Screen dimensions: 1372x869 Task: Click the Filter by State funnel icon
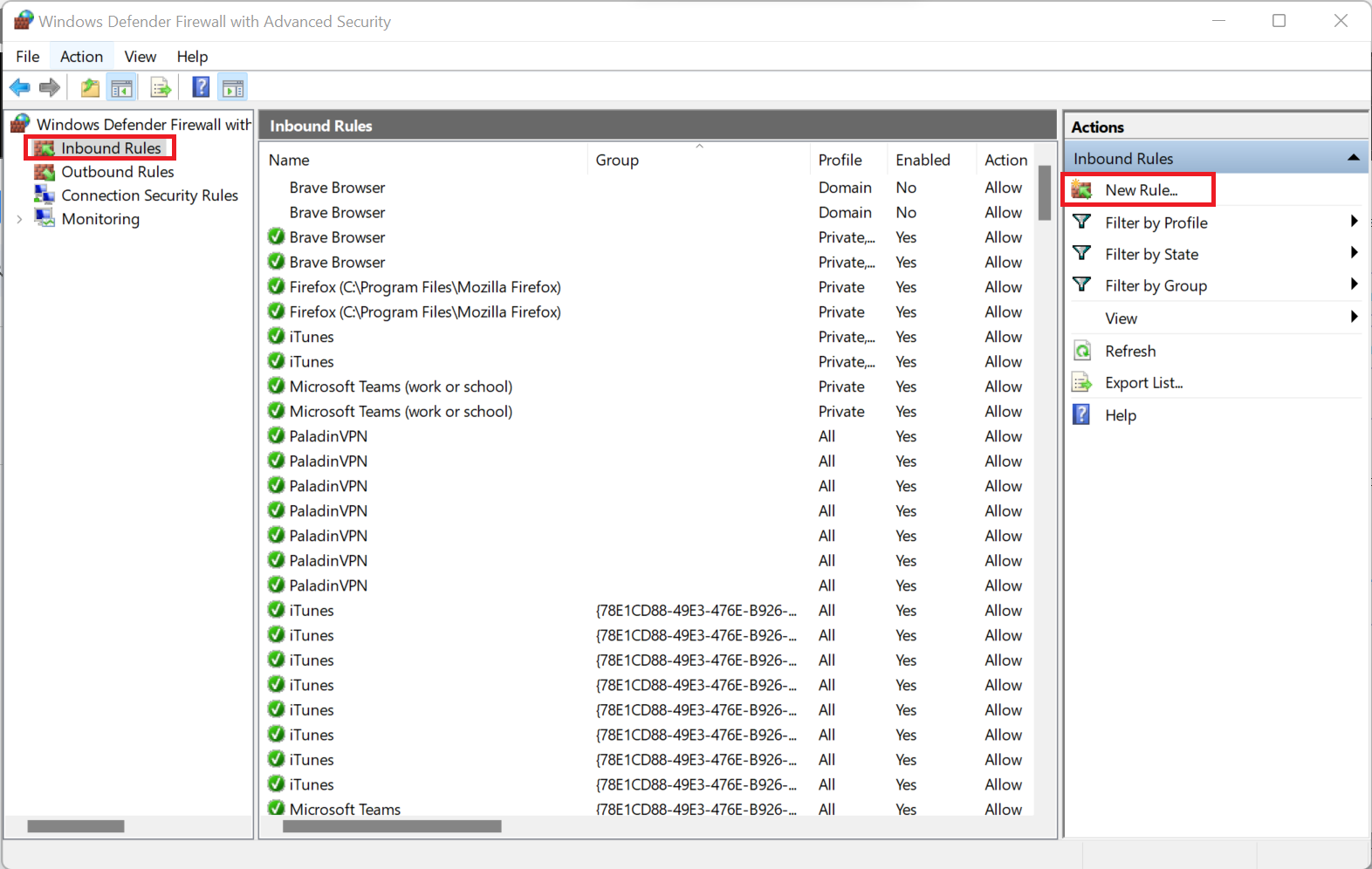click(1082, 253)
